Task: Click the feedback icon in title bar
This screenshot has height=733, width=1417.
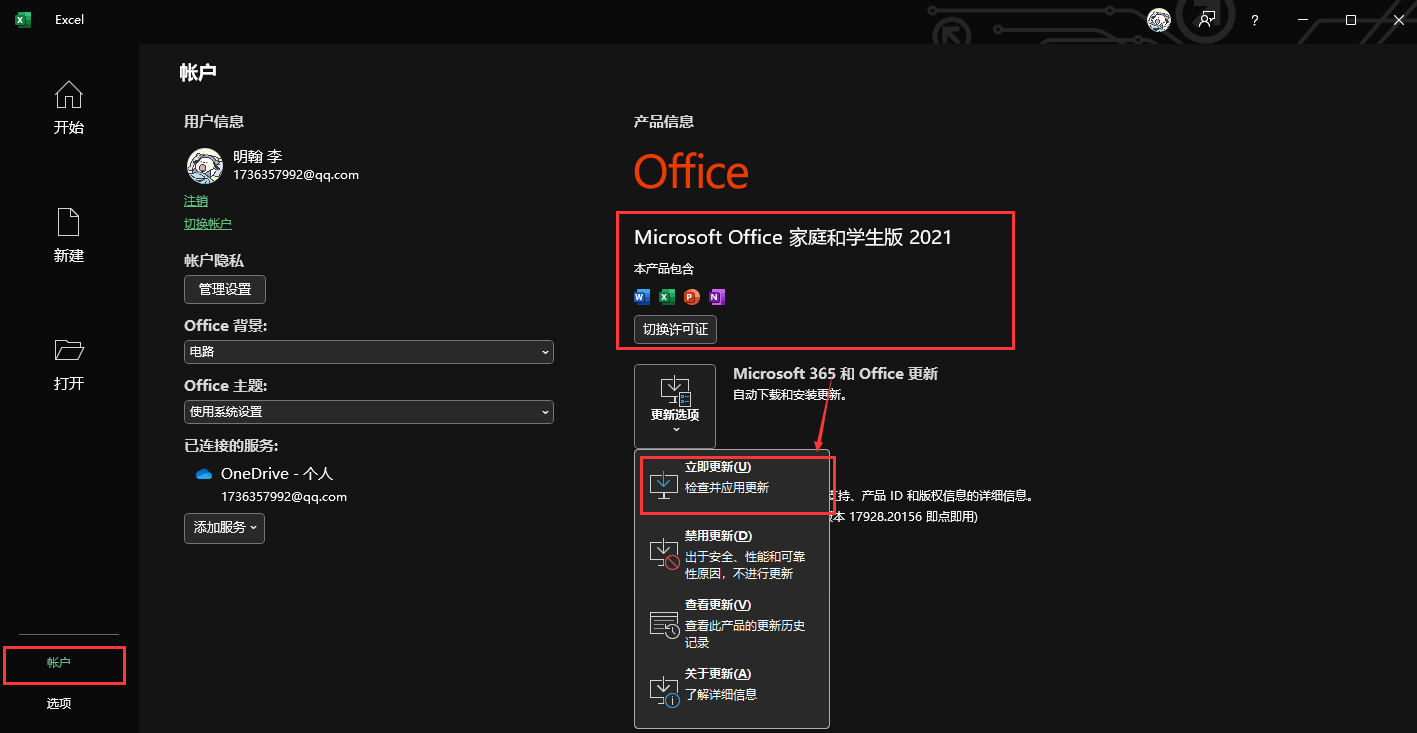Action: [1207, 20]
